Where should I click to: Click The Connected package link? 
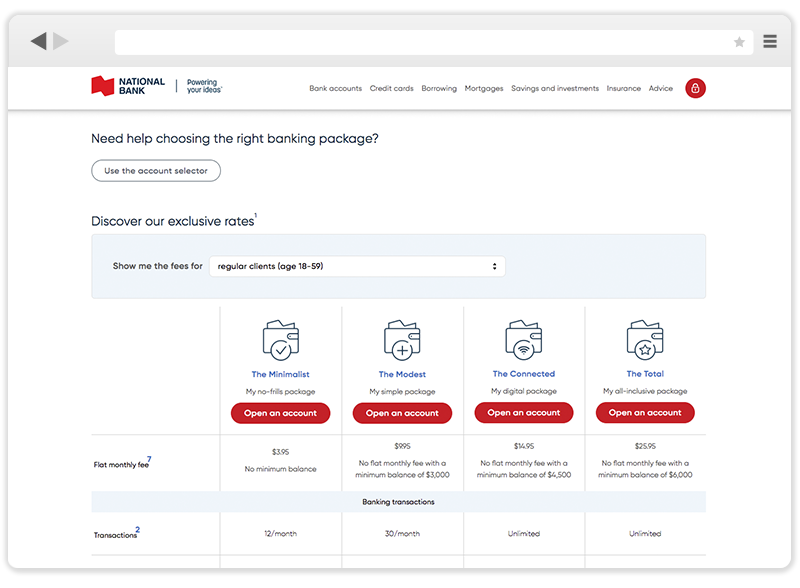[x=523, y=374]
